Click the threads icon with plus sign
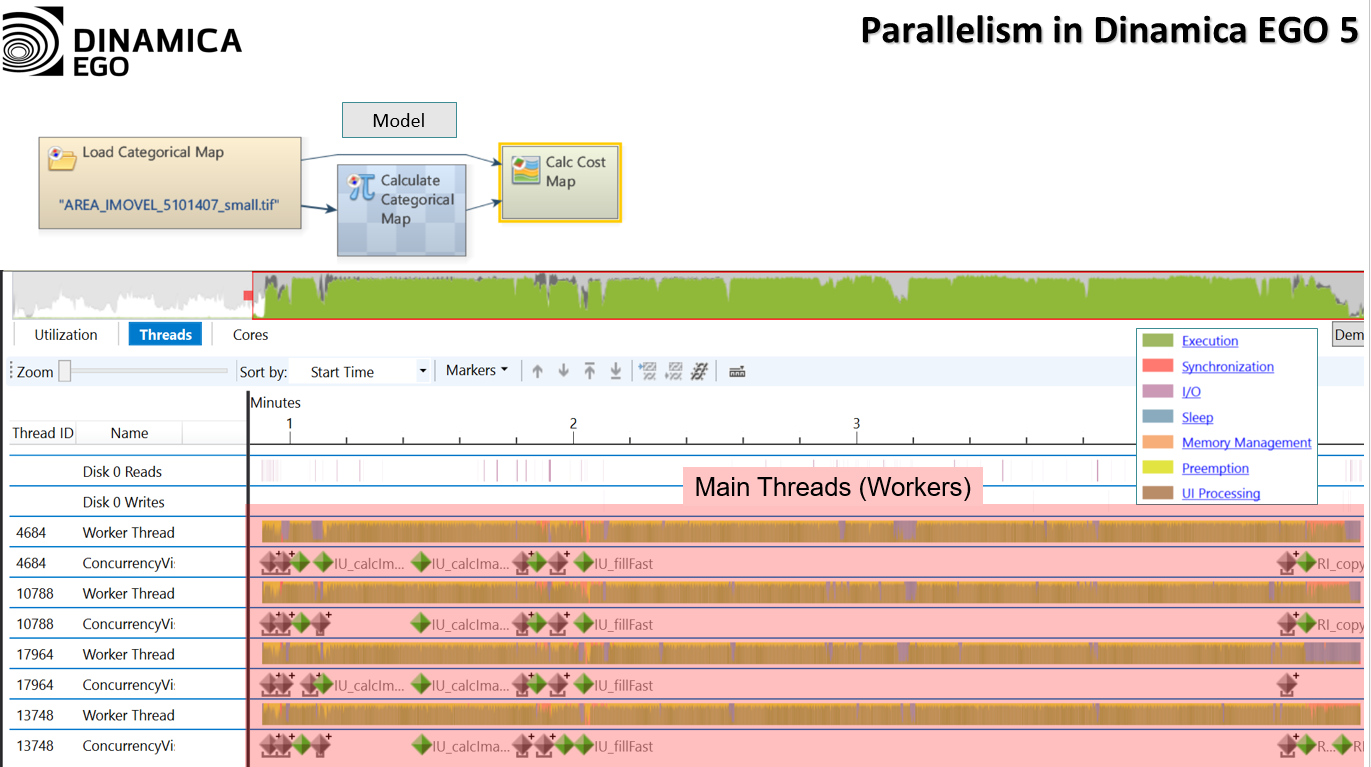This screenshot has width=1371, height=767. 647,371
